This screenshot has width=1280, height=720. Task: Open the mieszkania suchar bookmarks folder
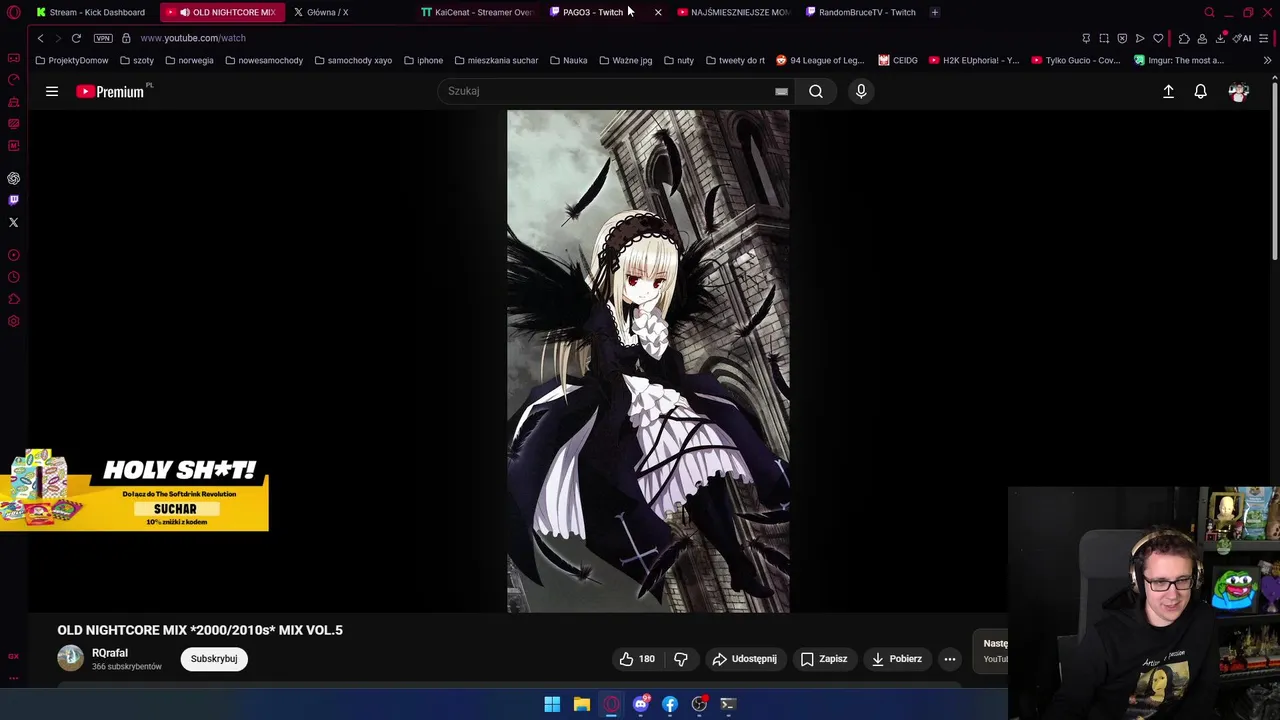coord(496,60)
